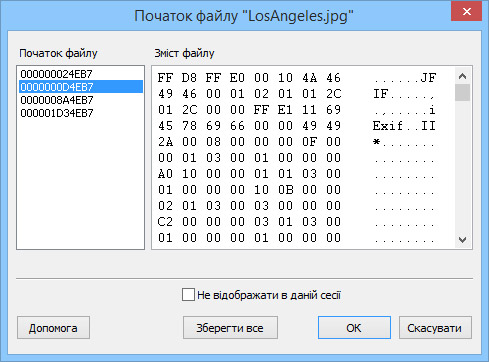Select highlighted entry 0000000D4EB7

[x=81, y=87]
